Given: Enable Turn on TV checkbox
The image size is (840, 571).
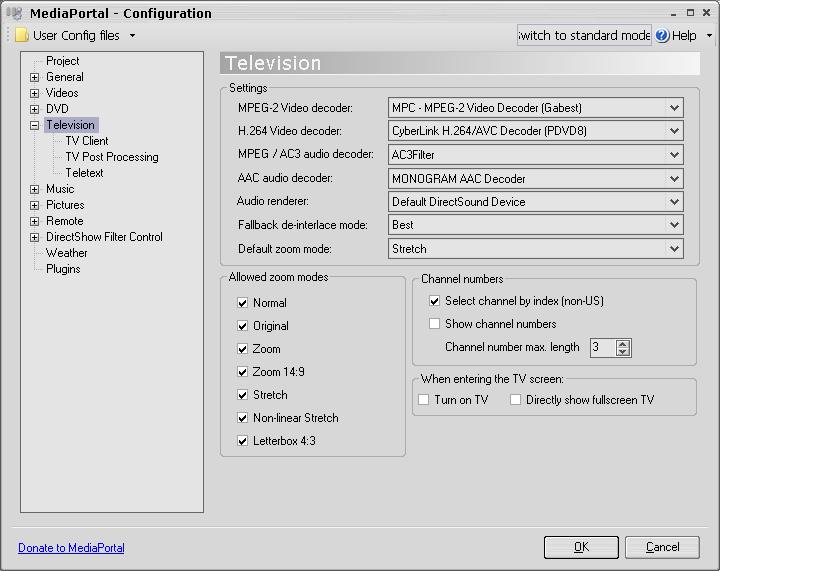Looking at the screenshot, I should click(x=423, y=400).
